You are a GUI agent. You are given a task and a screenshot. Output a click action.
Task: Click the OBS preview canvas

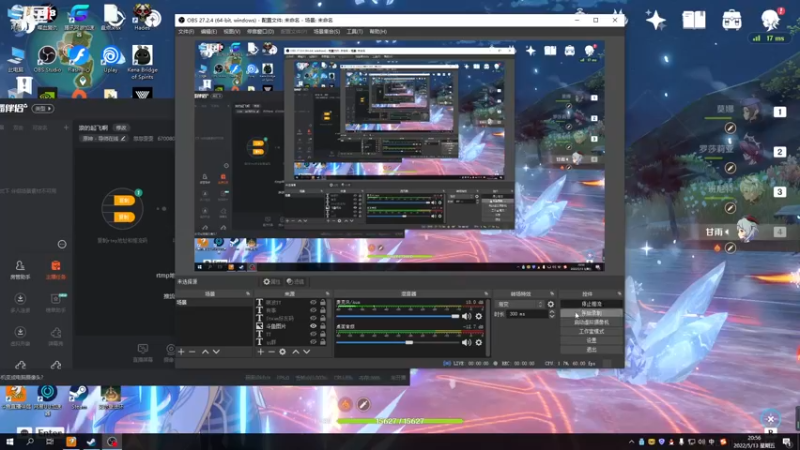tap(399, 156)
